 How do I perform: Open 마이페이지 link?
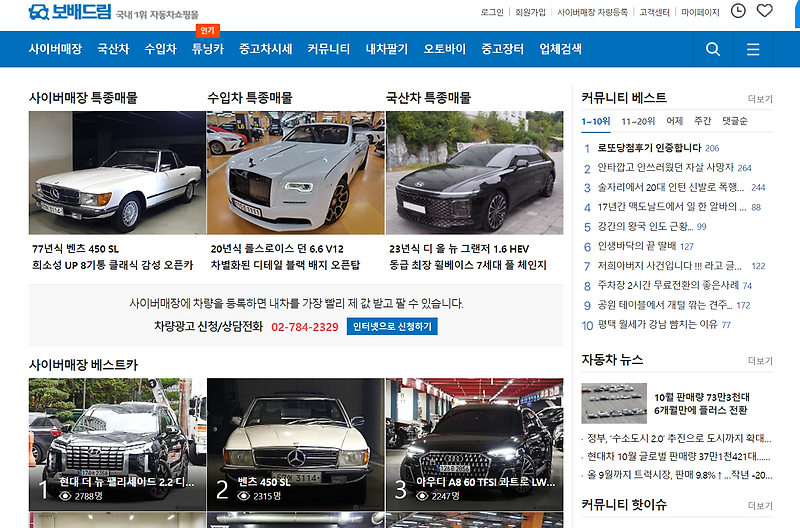[x=700, y=12]
